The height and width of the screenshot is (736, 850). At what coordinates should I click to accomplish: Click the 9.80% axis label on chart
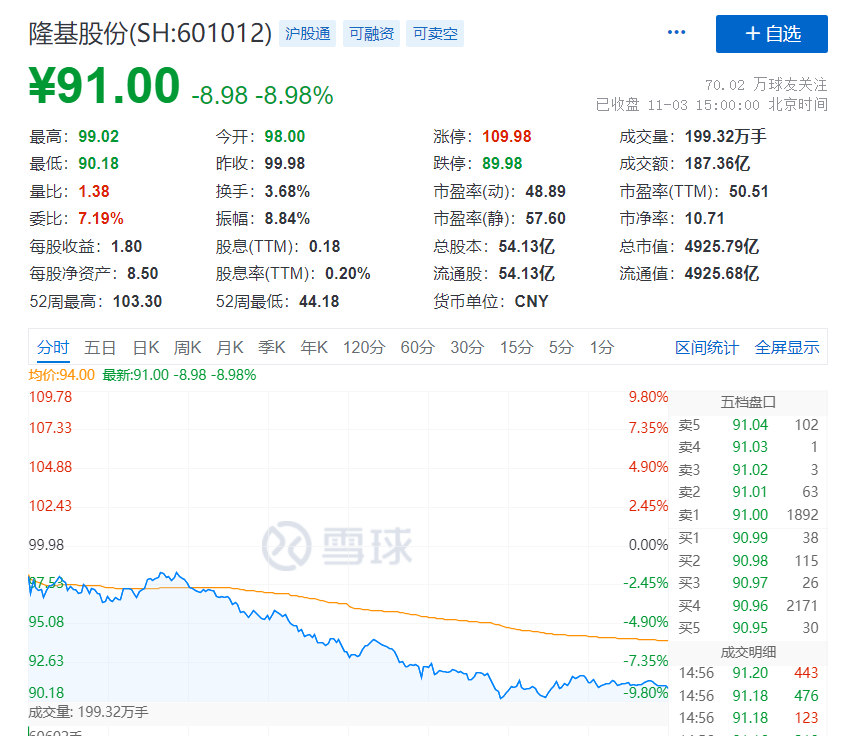coord(648,397)
